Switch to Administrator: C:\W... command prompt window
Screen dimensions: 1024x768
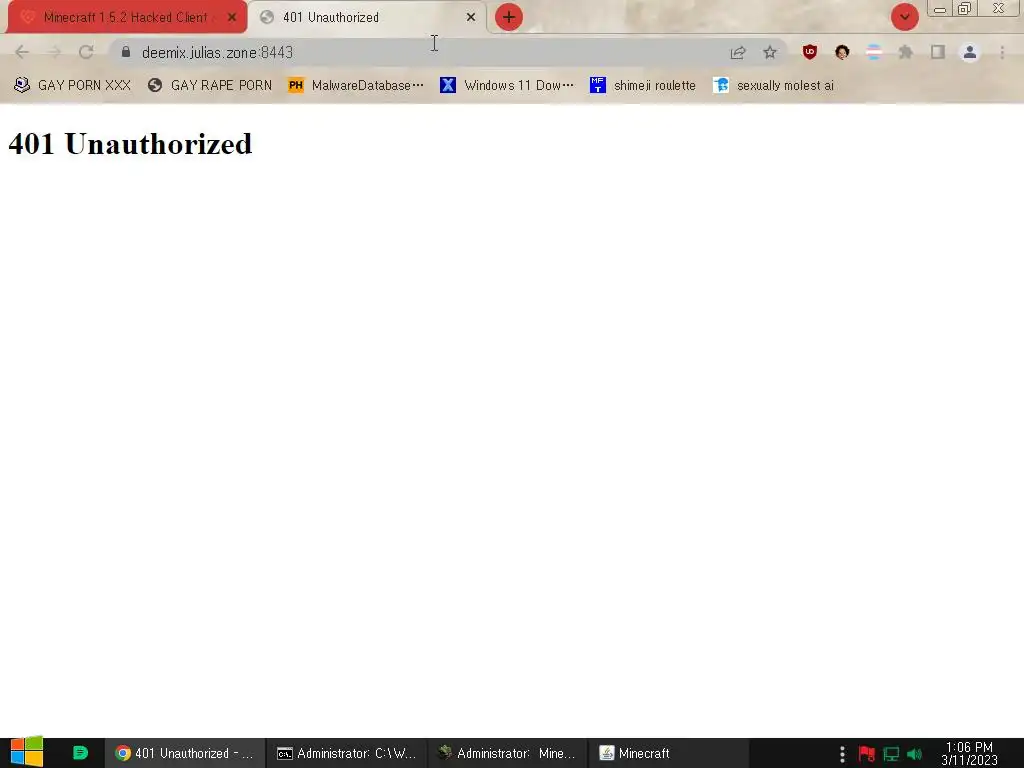pos(346,753)
